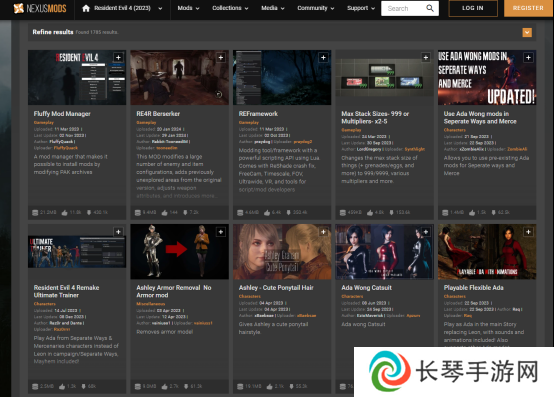Click the LOG IN button
The image size is (554, 397).
point(473,8)
